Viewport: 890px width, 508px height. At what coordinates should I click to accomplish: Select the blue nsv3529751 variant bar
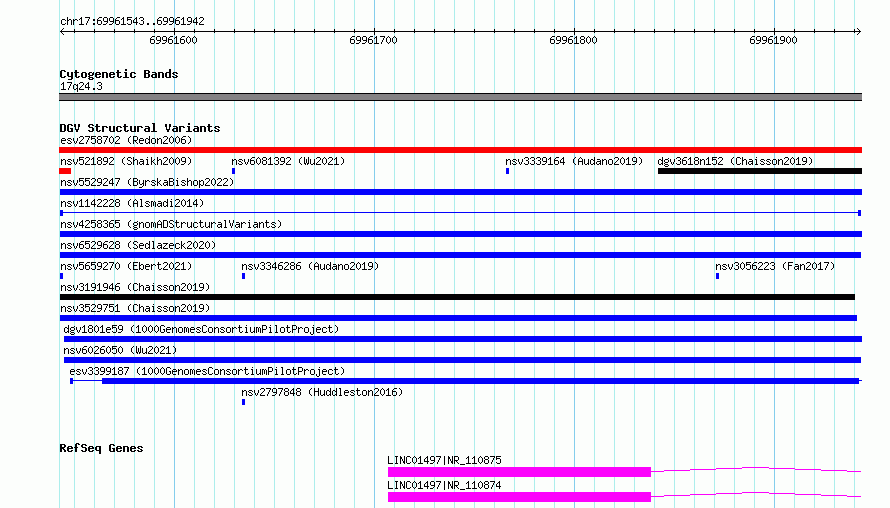[458, 318]
